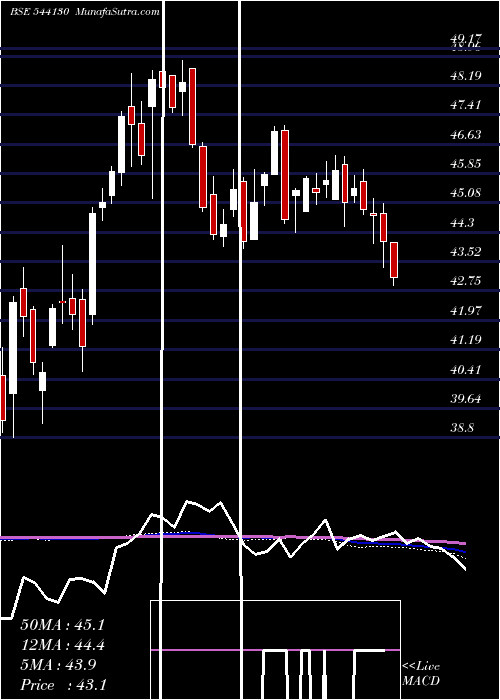Click the 'Price : 43.1' readout
Viewport: 500px width, 700px height.
pos(63,685)
